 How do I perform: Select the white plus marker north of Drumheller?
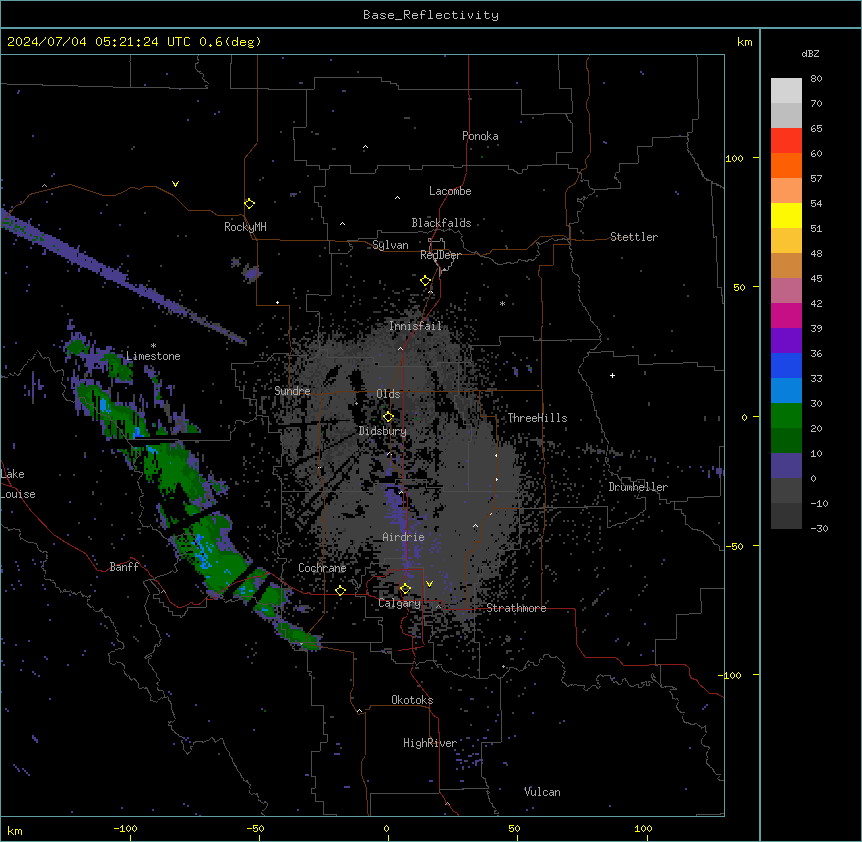612,375
